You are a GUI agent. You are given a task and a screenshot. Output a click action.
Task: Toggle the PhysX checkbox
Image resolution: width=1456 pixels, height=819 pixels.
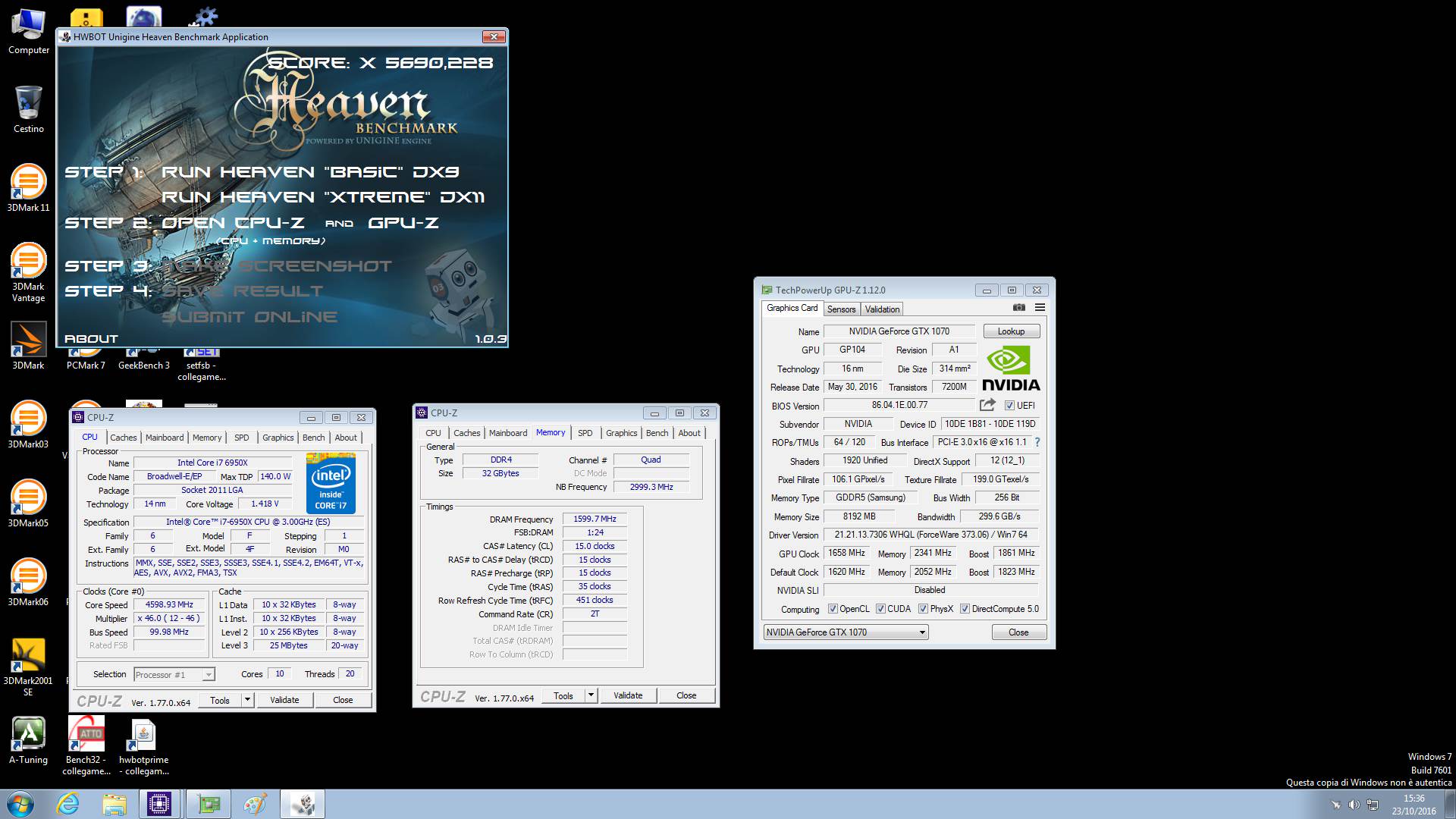(923, 609)
